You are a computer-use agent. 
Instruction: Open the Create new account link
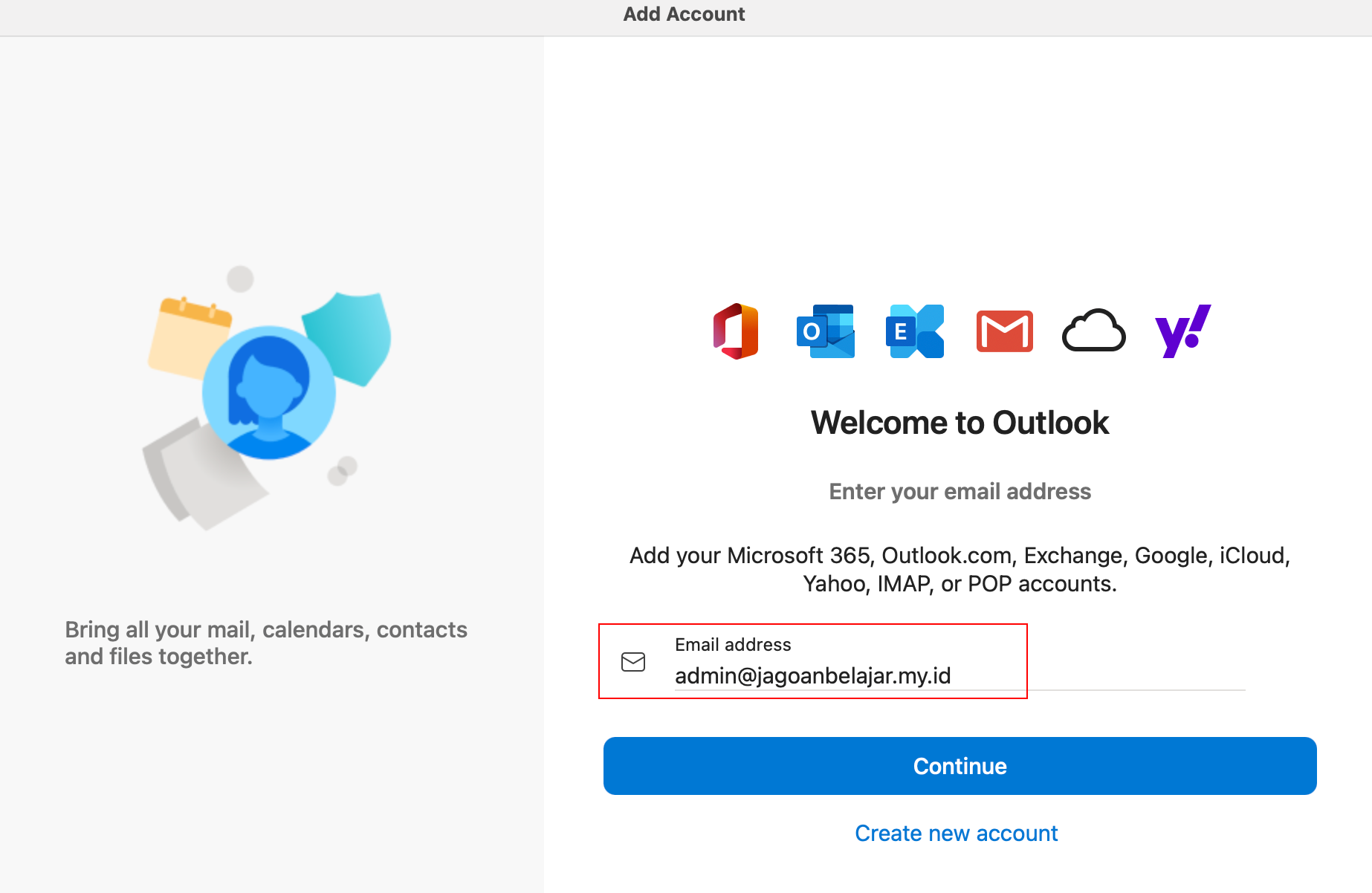[x=956, y=834]
